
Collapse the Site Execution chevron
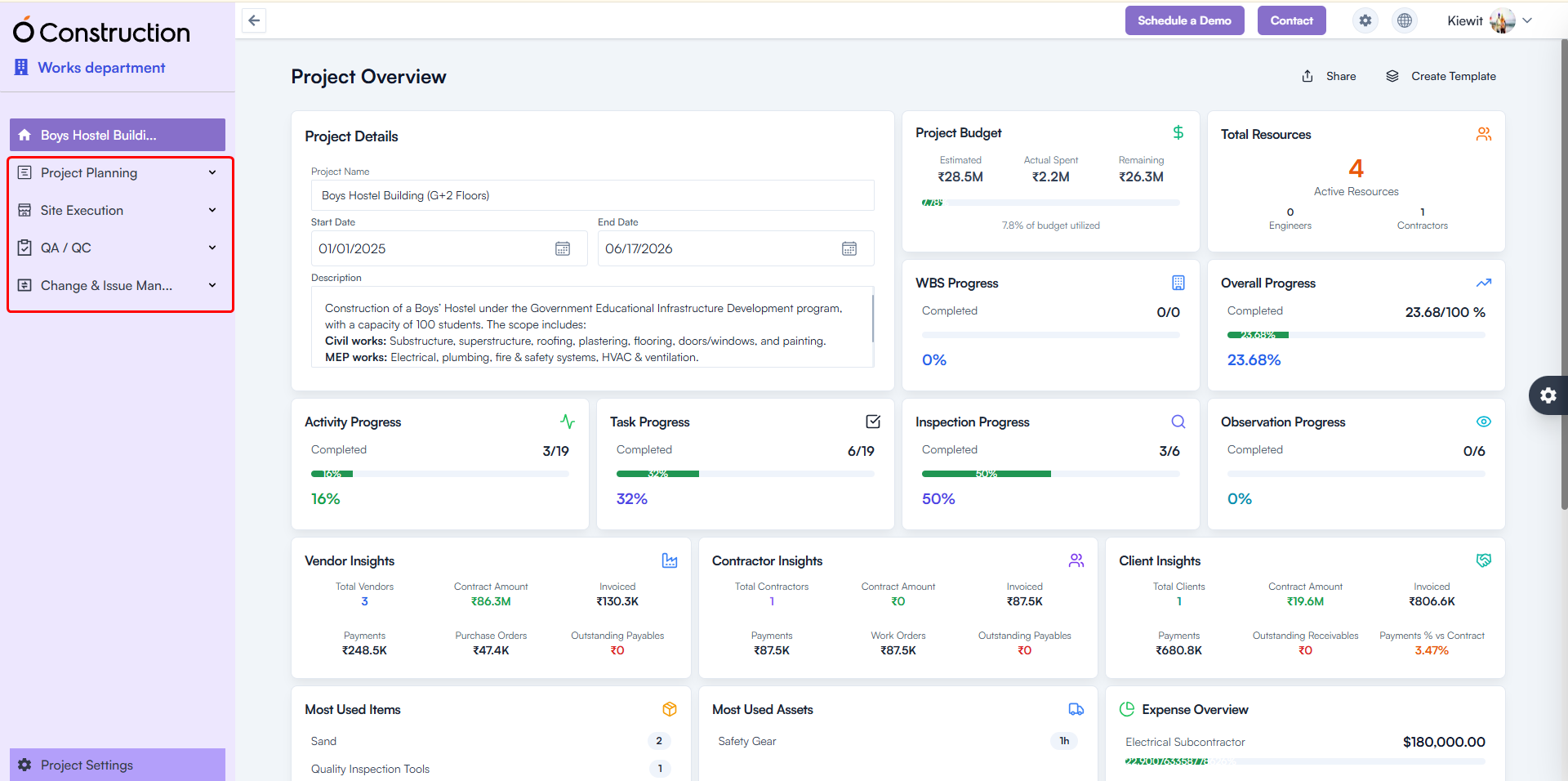212,210
